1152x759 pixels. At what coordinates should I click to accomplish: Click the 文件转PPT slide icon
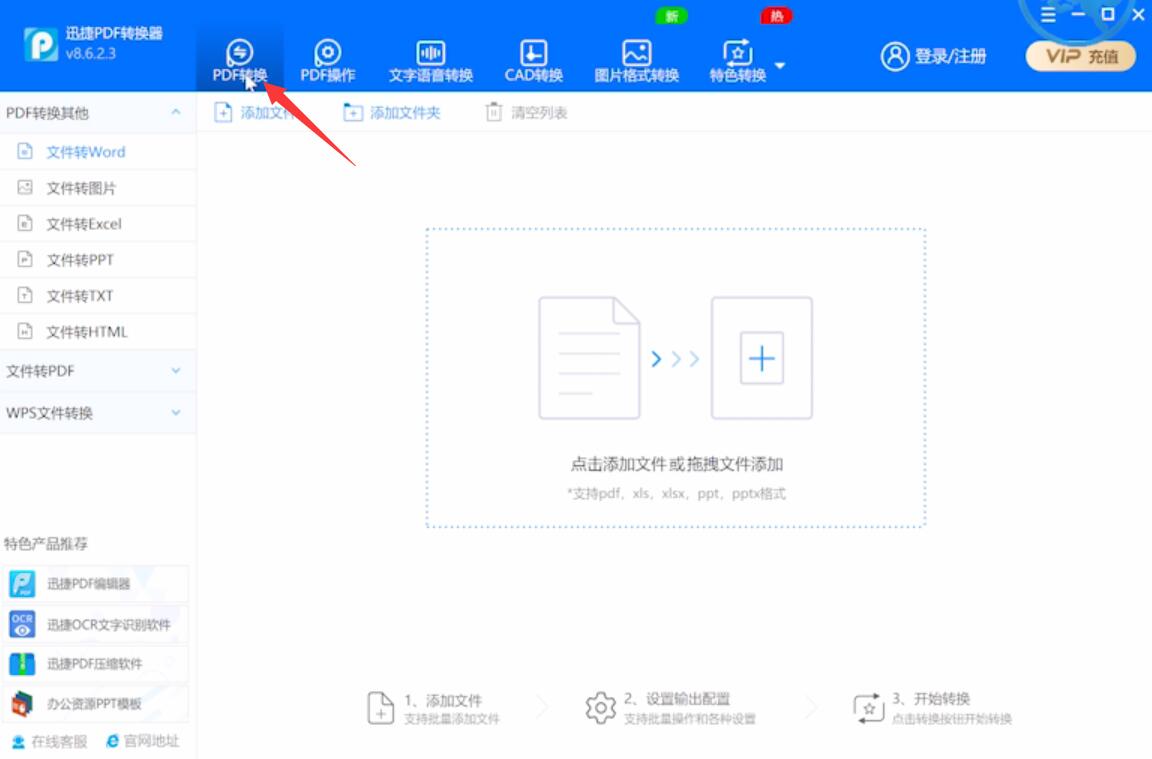(25, 259)
